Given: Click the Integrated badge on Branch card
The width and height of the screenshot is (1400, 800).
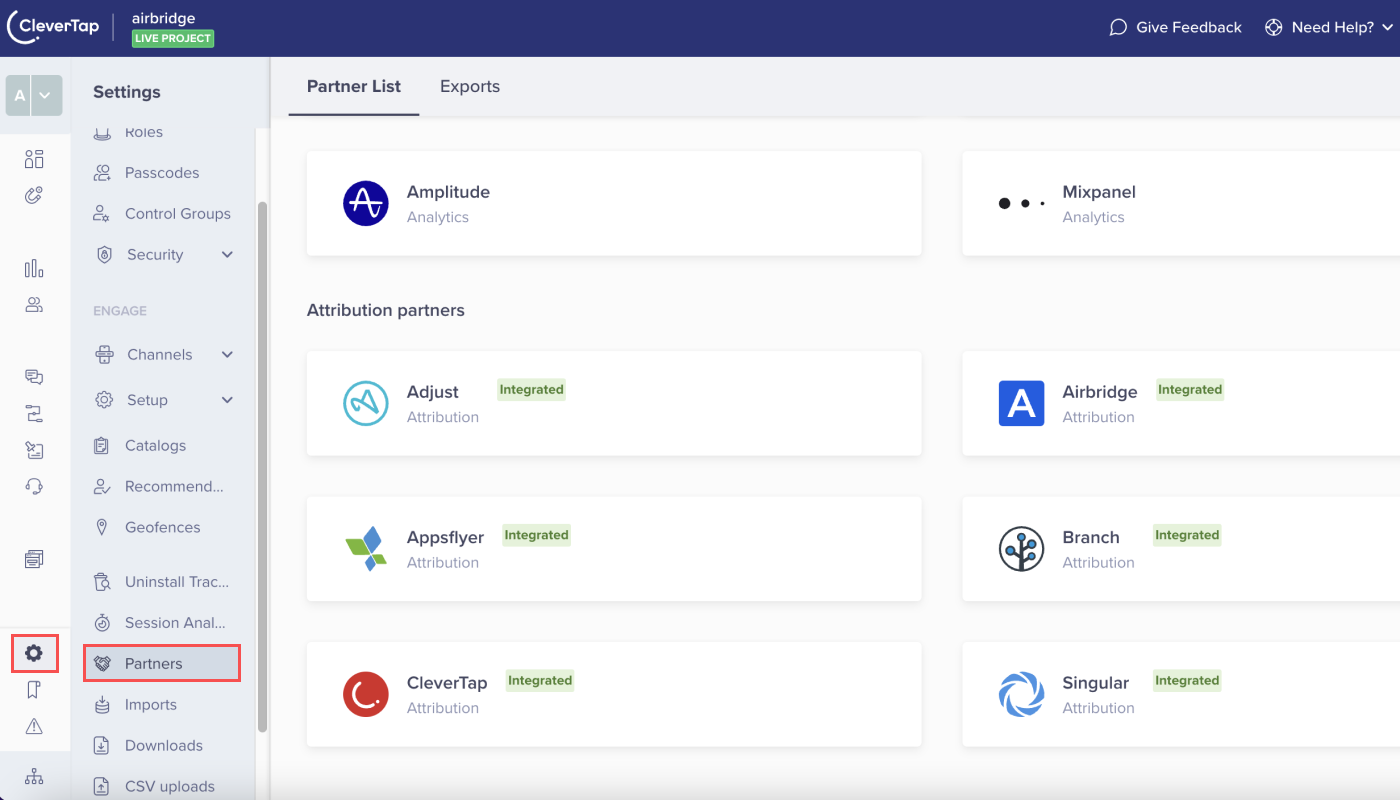Looking at the screenshot, I should [1187, 535].
